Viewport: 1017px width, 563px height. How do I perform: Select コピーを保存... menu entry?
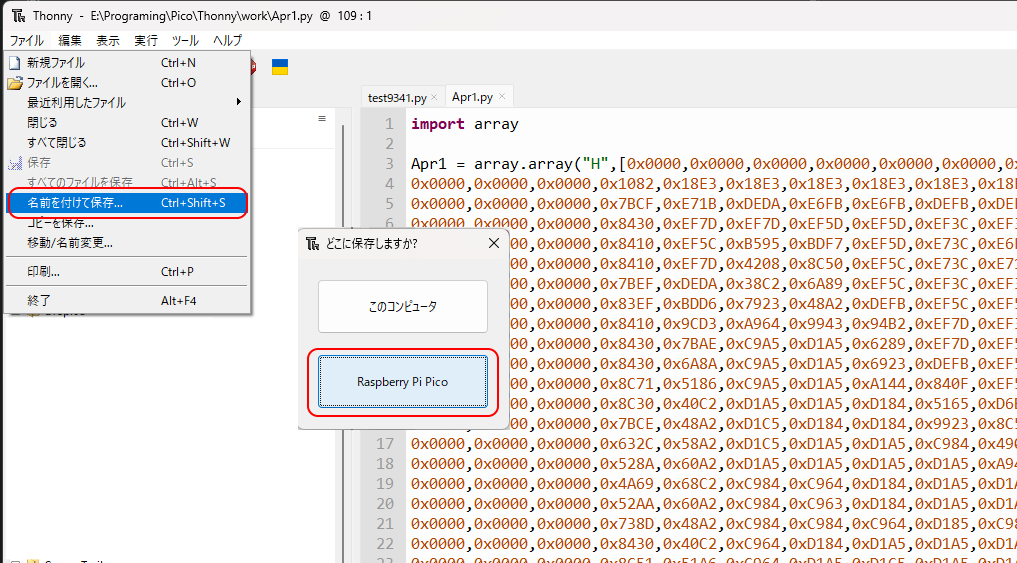coord(126,223)
